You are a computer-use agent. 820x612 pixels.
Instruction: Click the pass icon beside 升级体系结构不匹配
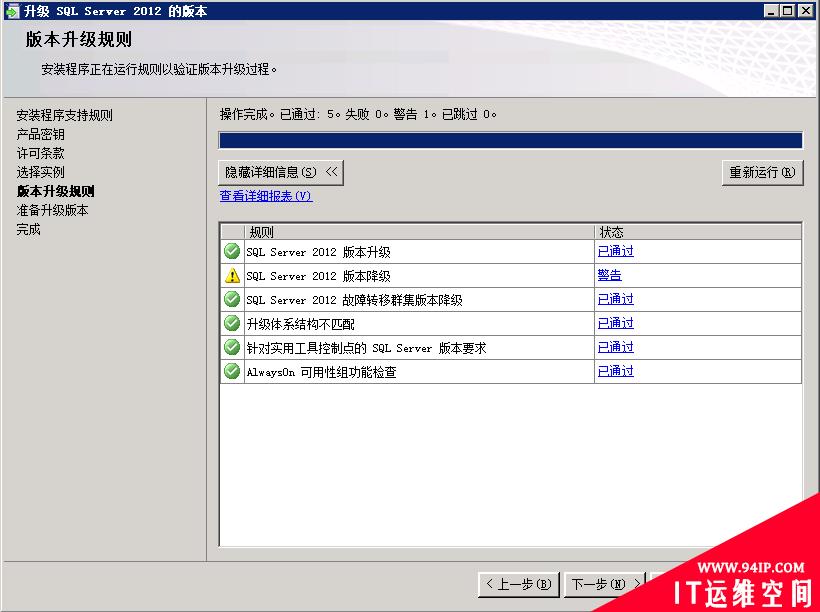(232, 323)
